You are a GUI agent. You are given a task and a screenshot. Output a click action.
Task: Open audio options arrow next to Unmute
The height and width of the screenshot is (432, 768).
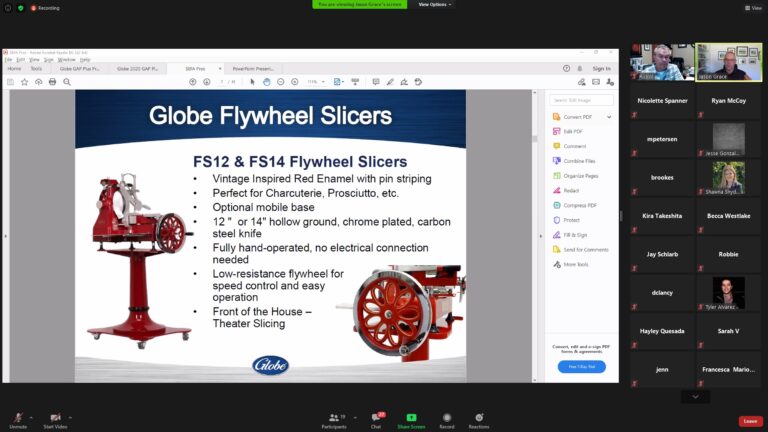[x=31, y=417]
